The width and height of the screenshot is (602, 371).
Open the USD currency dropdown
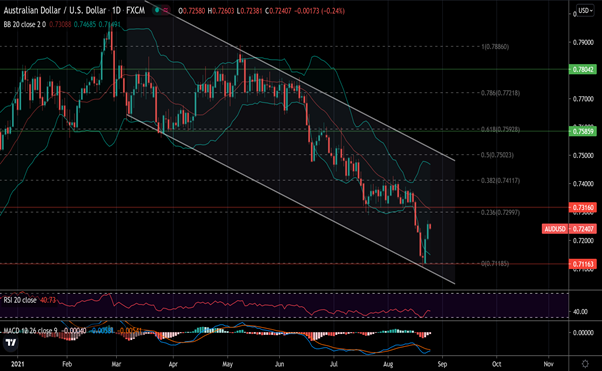click(x=586, y=10)
